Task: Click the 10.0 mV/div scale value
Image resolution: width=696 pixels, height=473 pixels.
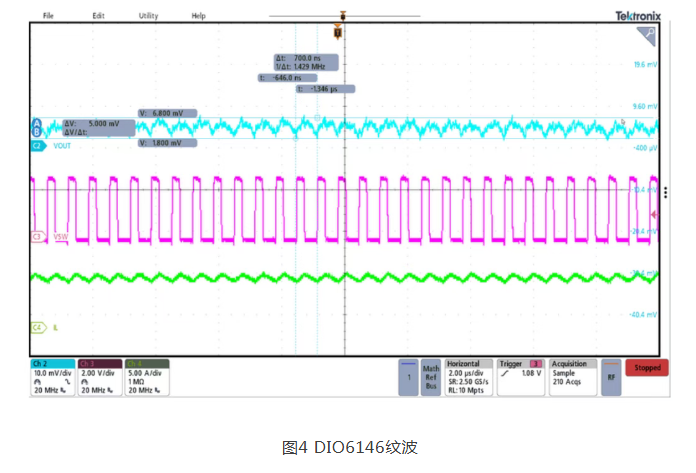Action: (x=52, y=374)
